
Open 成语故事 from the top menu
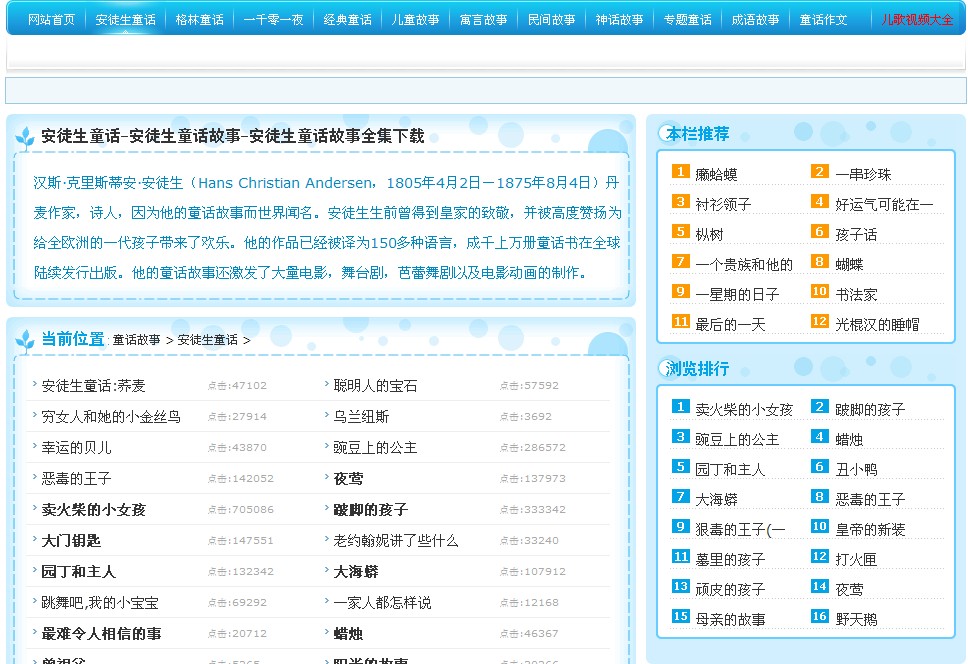(755, 20)
